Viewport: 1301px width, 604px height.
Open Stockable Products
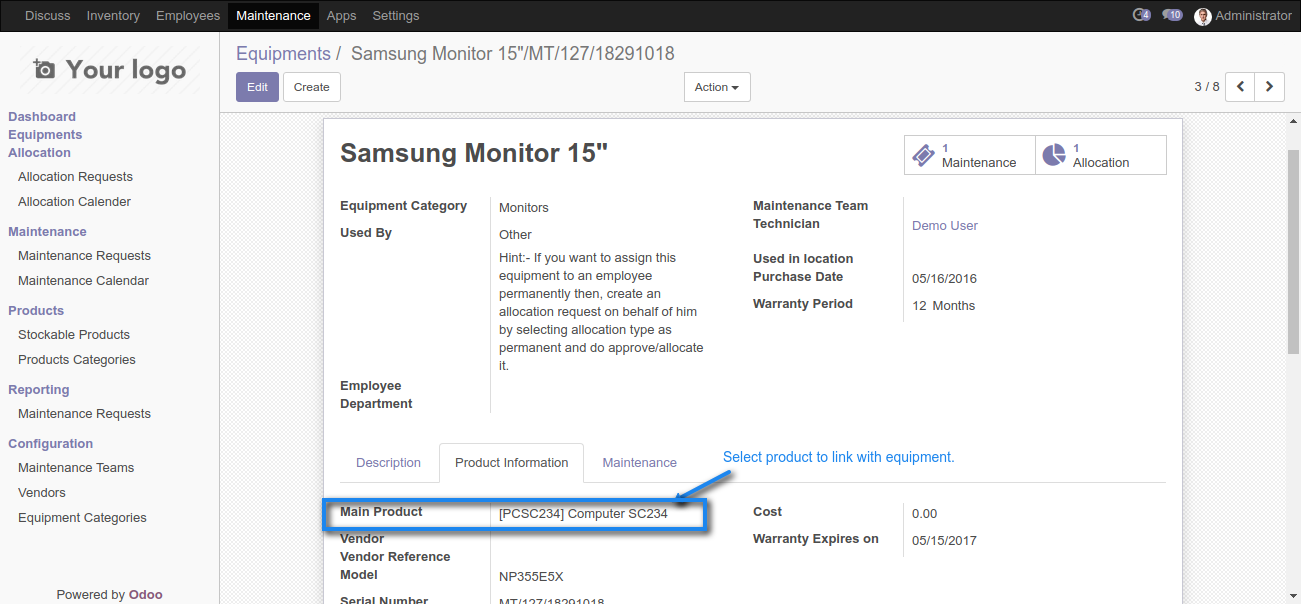74,335
